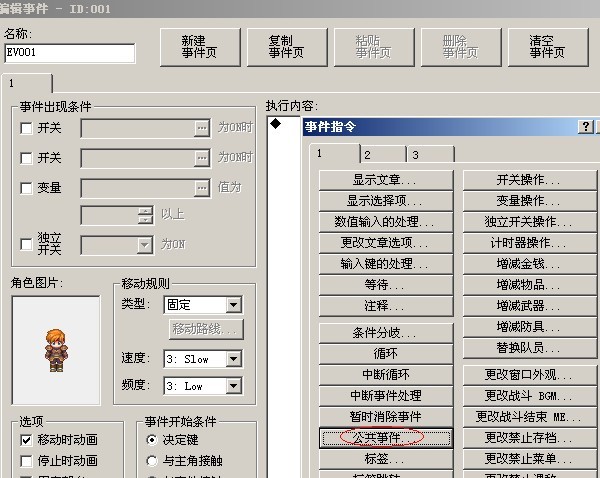Screen dimensions: 600x478
Task: Choose the 显示文章 command
Action: (x=386, y=180)
